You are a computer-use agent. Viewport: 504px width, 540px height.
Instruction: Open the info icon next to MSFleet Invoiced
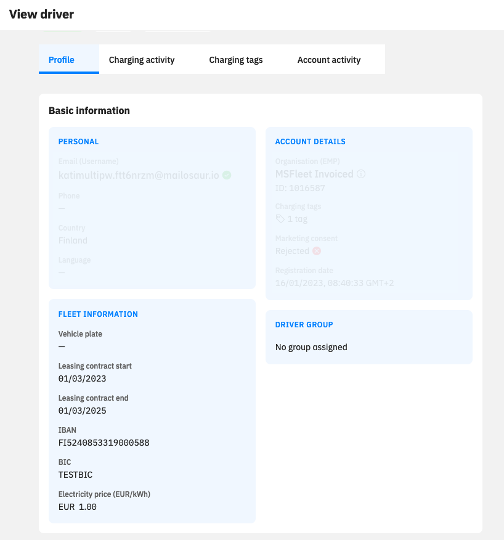tap(361, 174)
